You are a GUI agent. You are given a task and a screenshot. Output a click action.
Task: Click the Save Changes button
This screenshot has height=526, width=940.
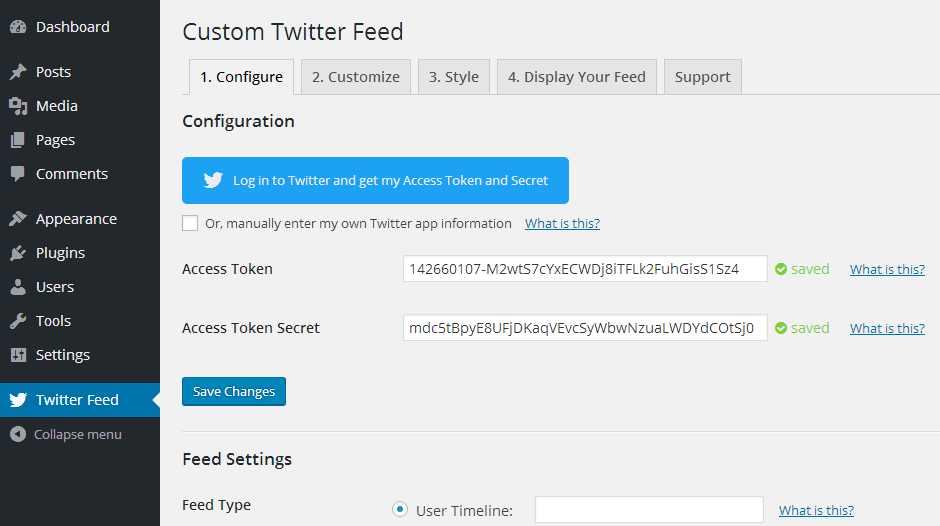point(234,392)
